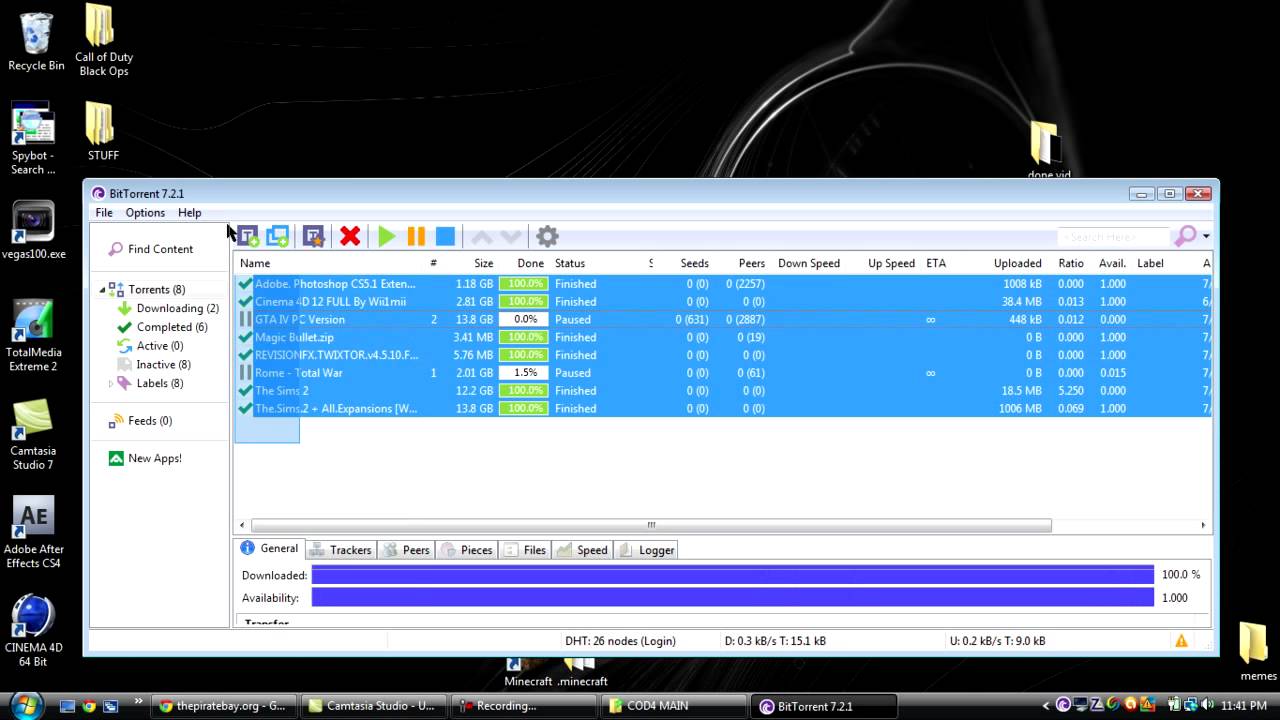Screen dimensions: 1280x720
Task: Move torrent up in queue
Action: click(x=482, y=237)
